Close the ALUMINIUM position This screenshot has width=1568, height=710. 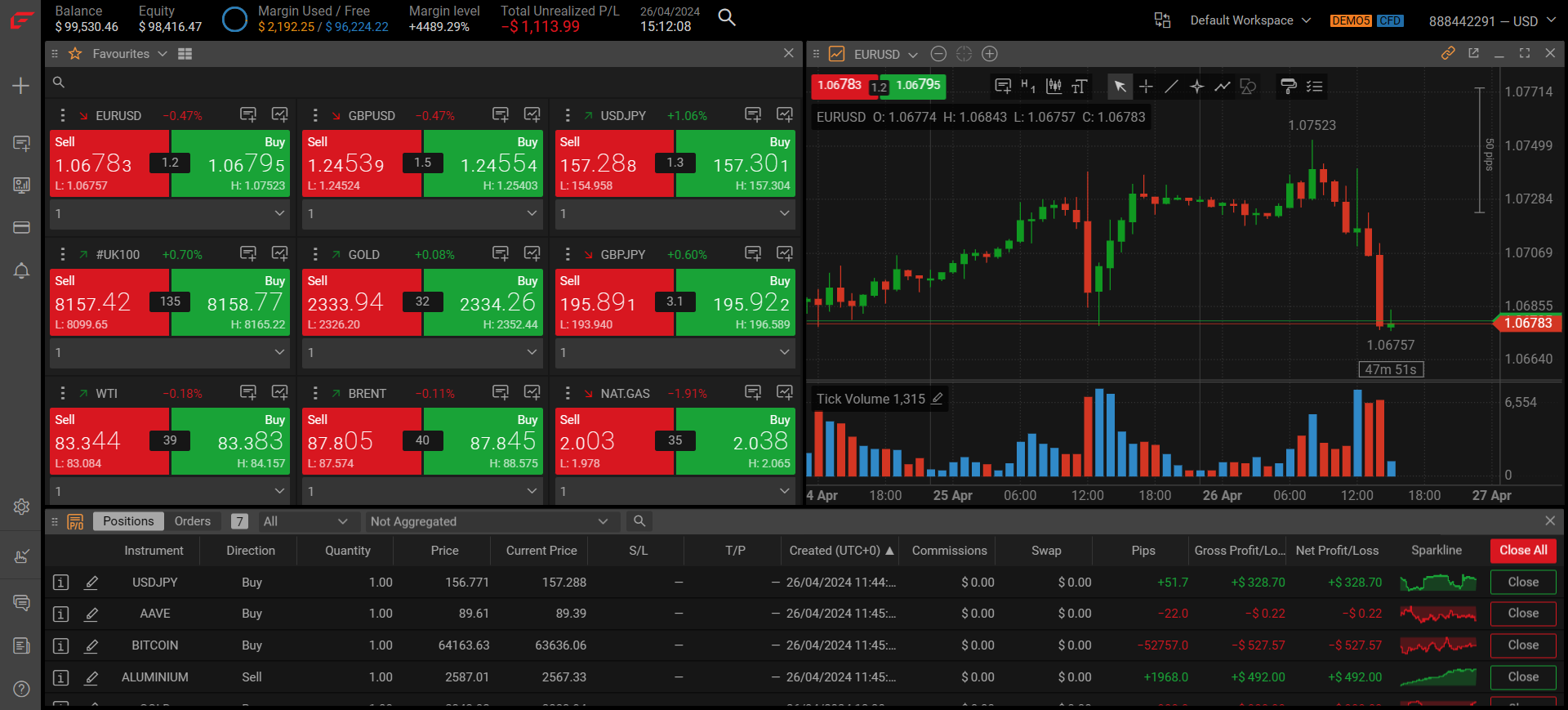[x=1523, y=677]
